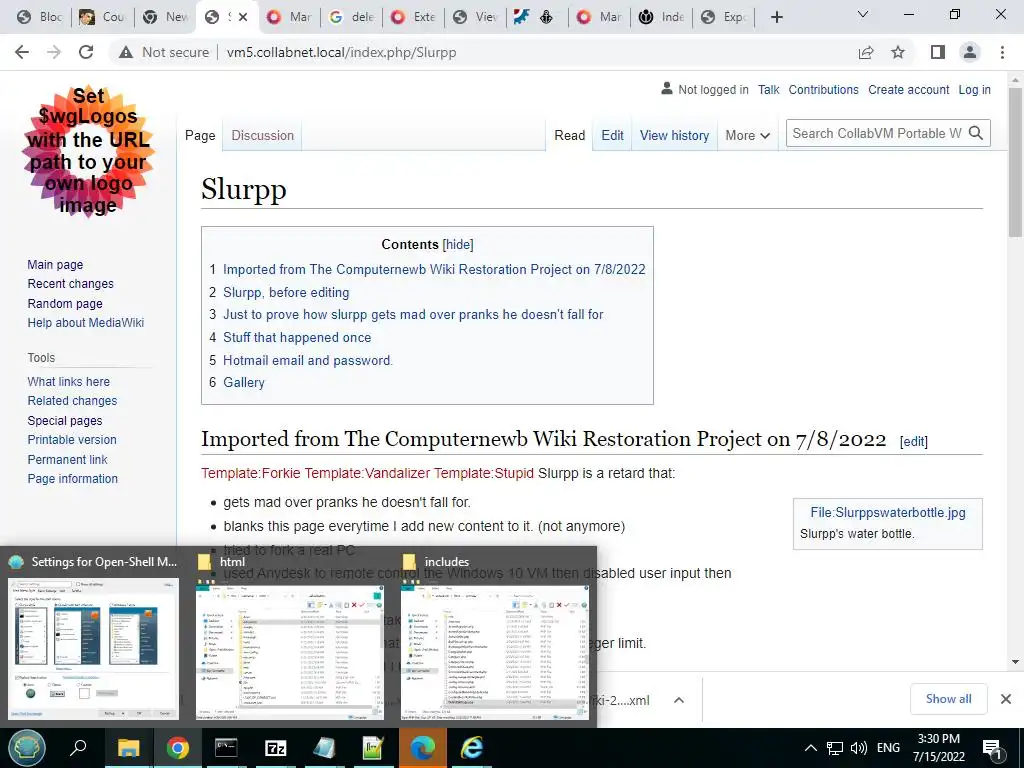Click the Not secure warning icon
1024x768 pixels.
[126, 52]
